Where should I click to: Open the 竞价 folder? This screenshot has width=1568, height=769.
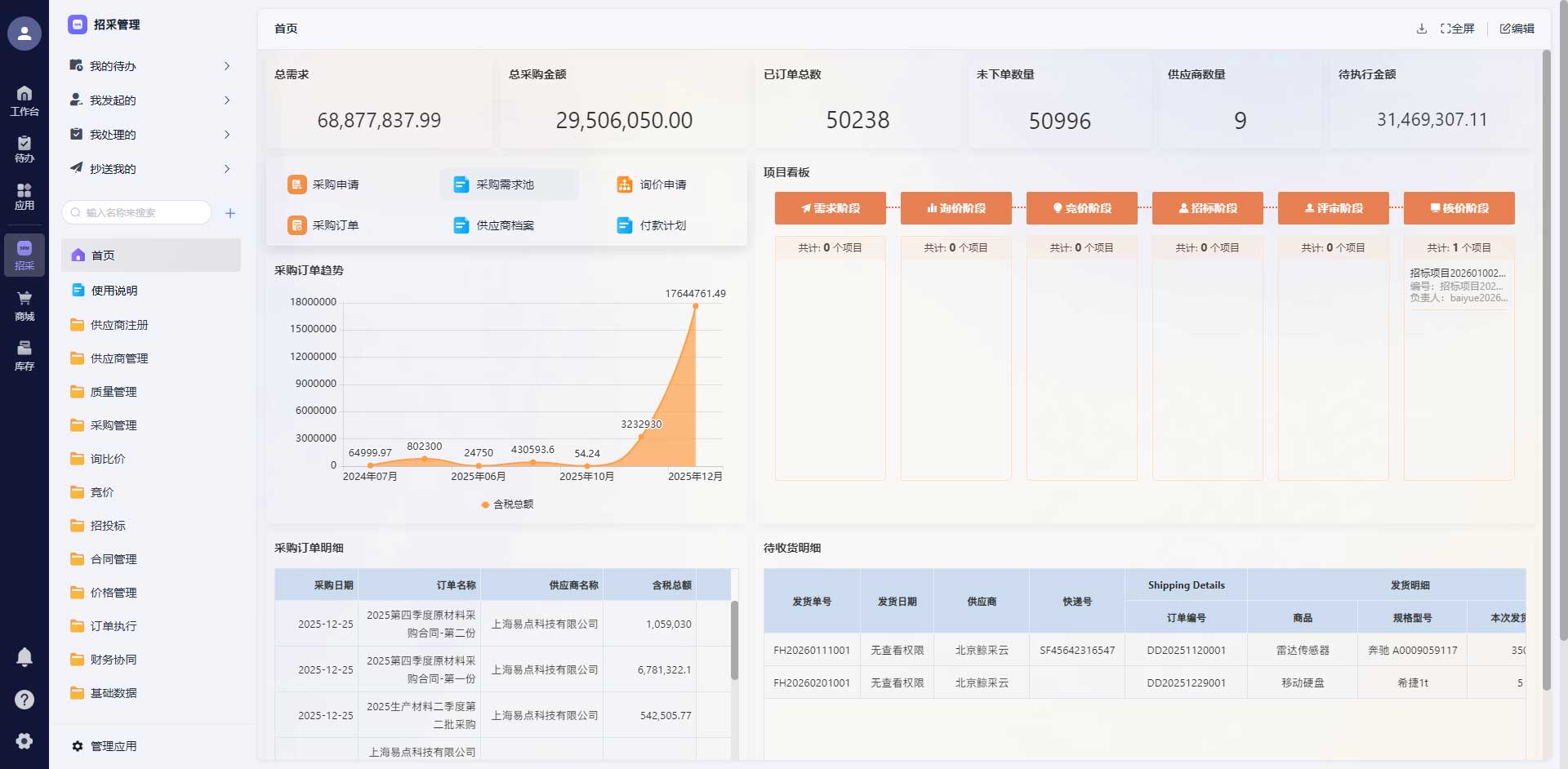(x=151, y=492)
